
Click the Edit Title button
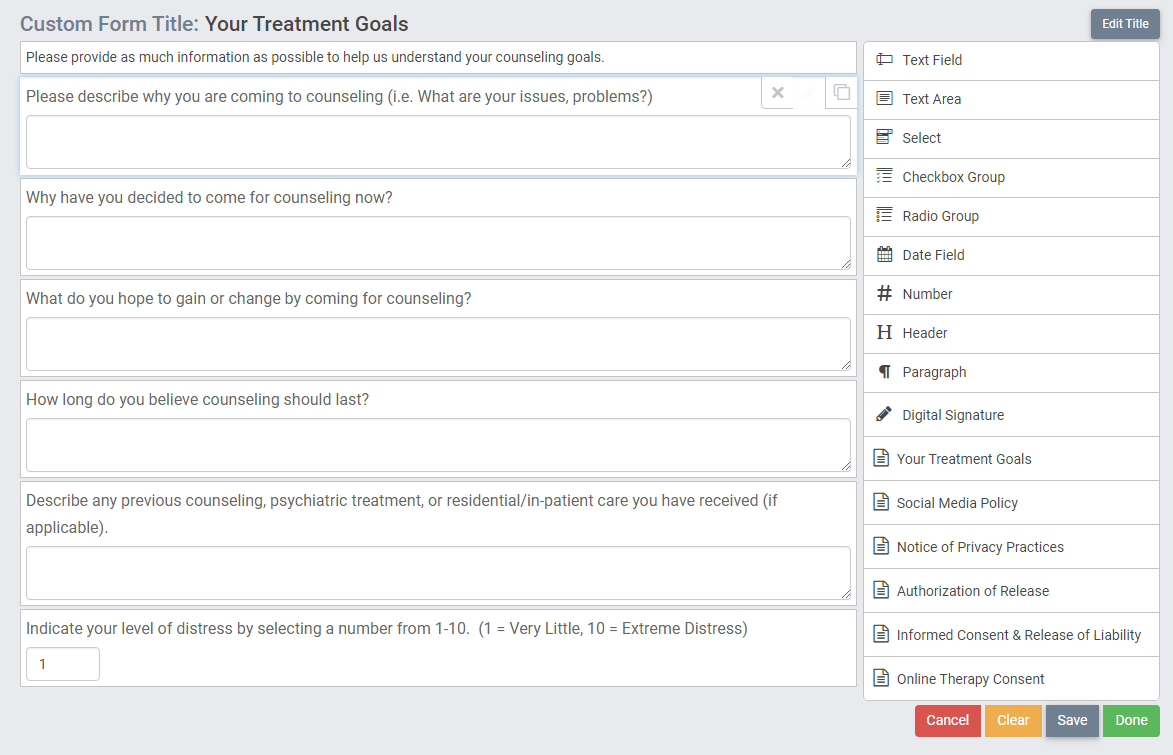pos(1125,23)
